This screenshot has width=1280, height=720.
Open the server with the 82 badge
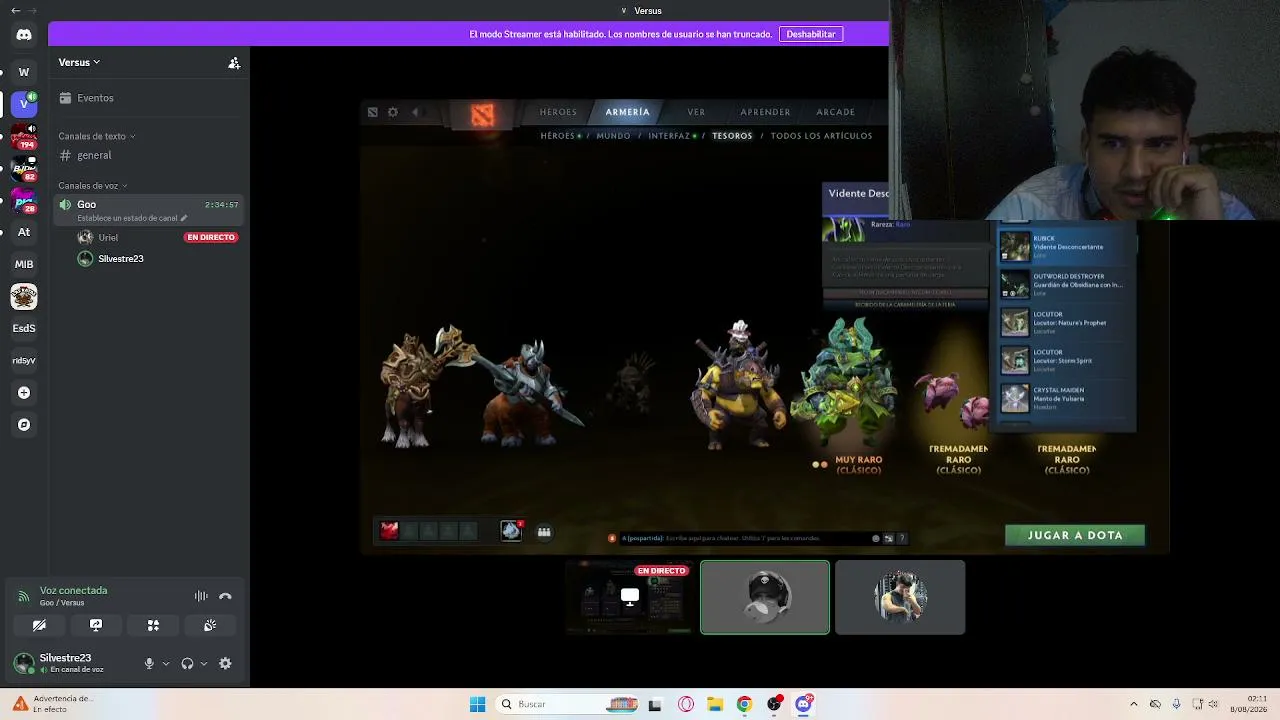[24, 168]
